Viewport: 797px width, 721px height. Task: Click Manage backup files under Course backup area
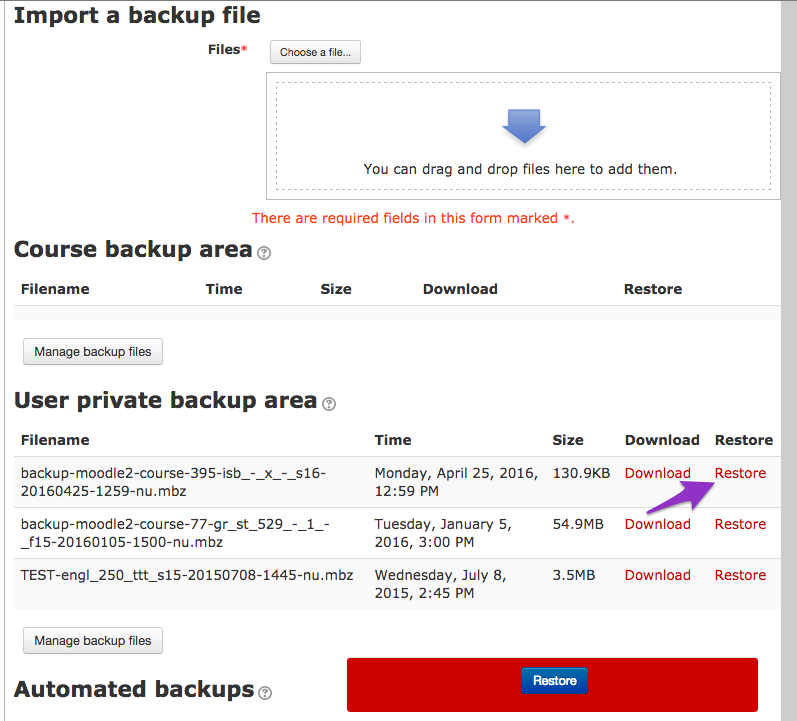pyautogui.click(x=93, y=351)
